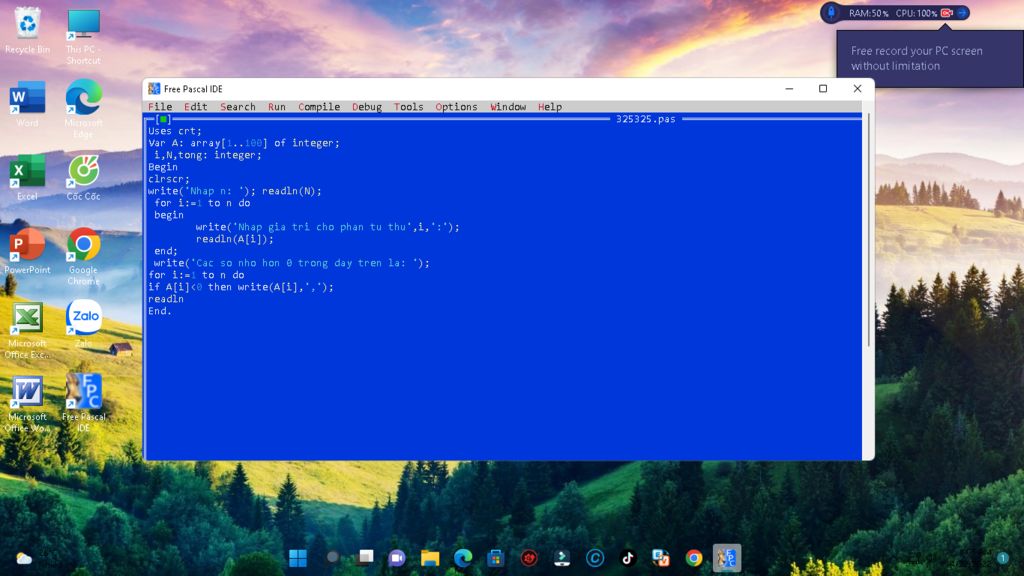Open TikTok from taskbar
This screenshot has height=576, width=1024.
coord(628,558)
